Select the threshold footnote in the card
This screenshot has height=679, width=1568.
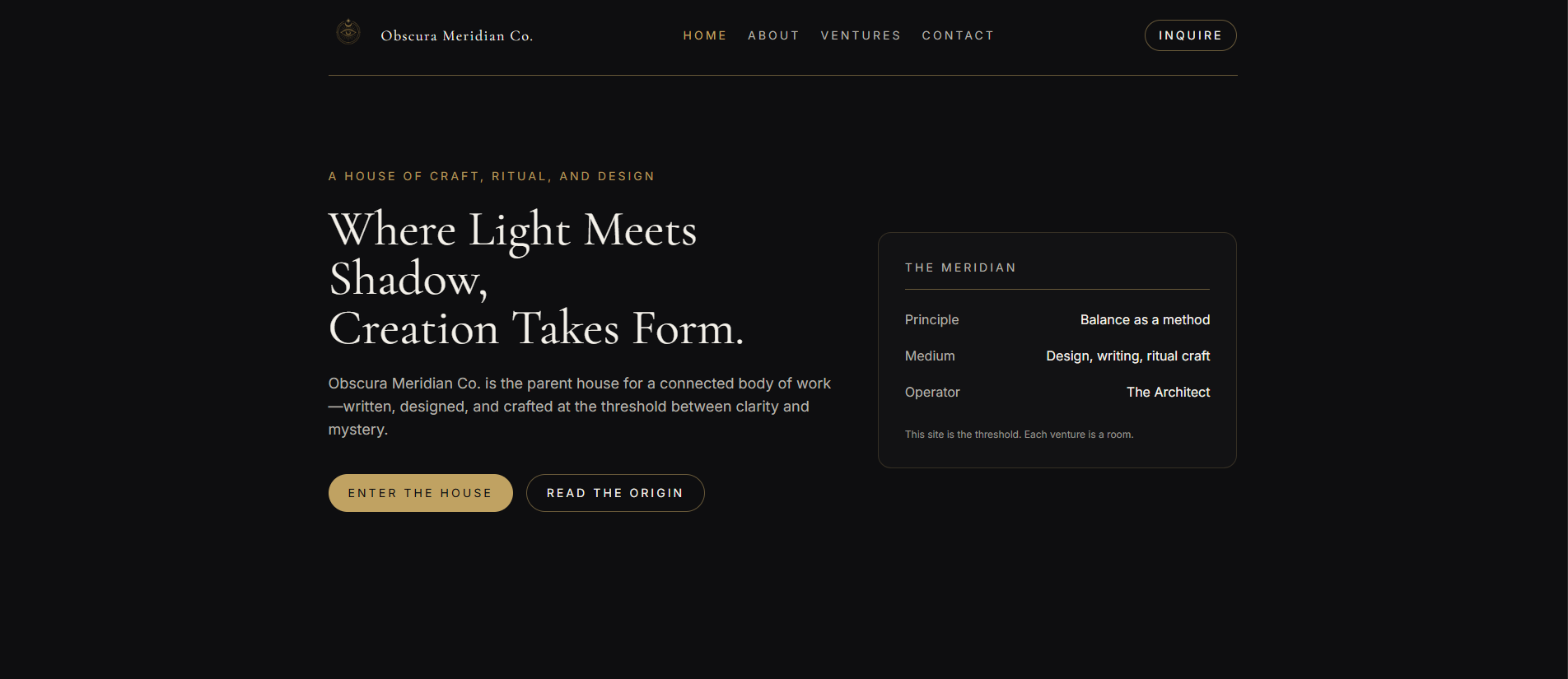(x=1019, y=434)
